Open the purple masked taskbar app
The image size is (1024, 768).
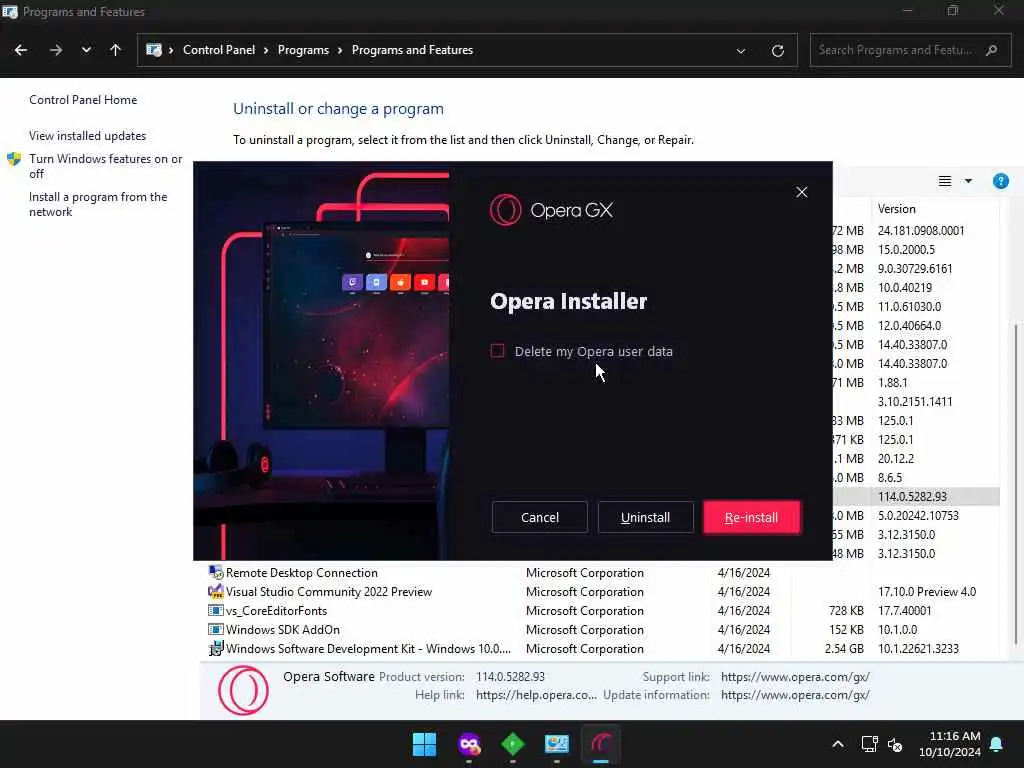coord(469,744)
